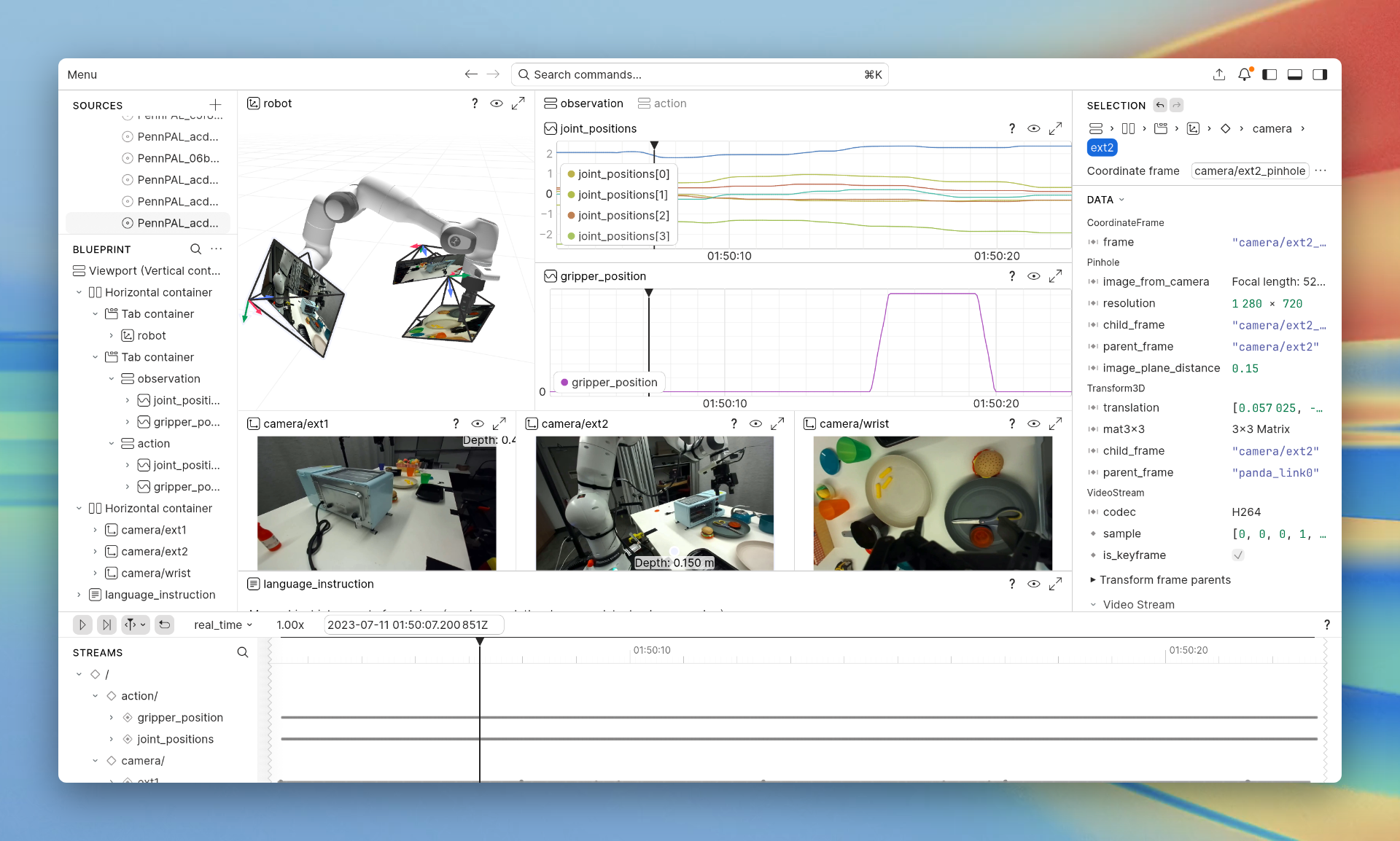The height and width of the screenshot is (841, 1400).
Task: Toggle visibility of camera/ext1 view
Action: (478, 423)
